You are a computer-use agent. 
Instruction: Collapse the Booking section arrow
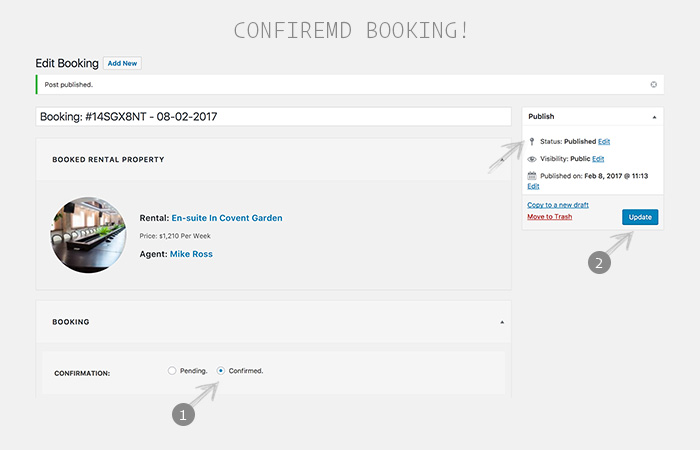pos(502,322)
